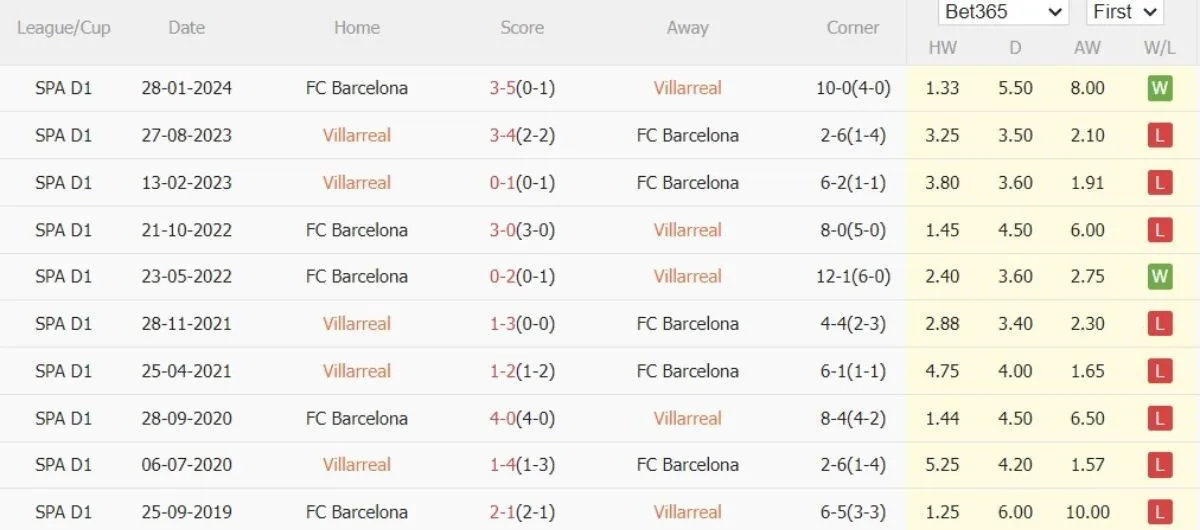Click the 10.00 away odds for 25-09-2019
This screenshot has height=530, width=1200.
[1087, 512]
